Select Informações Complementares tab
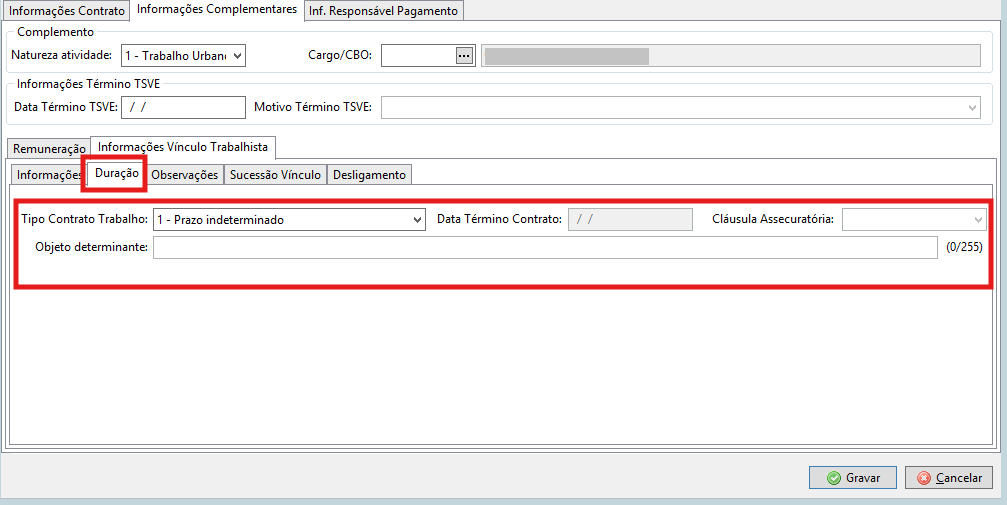This screenshot has height=505, width=1007. 217,10
